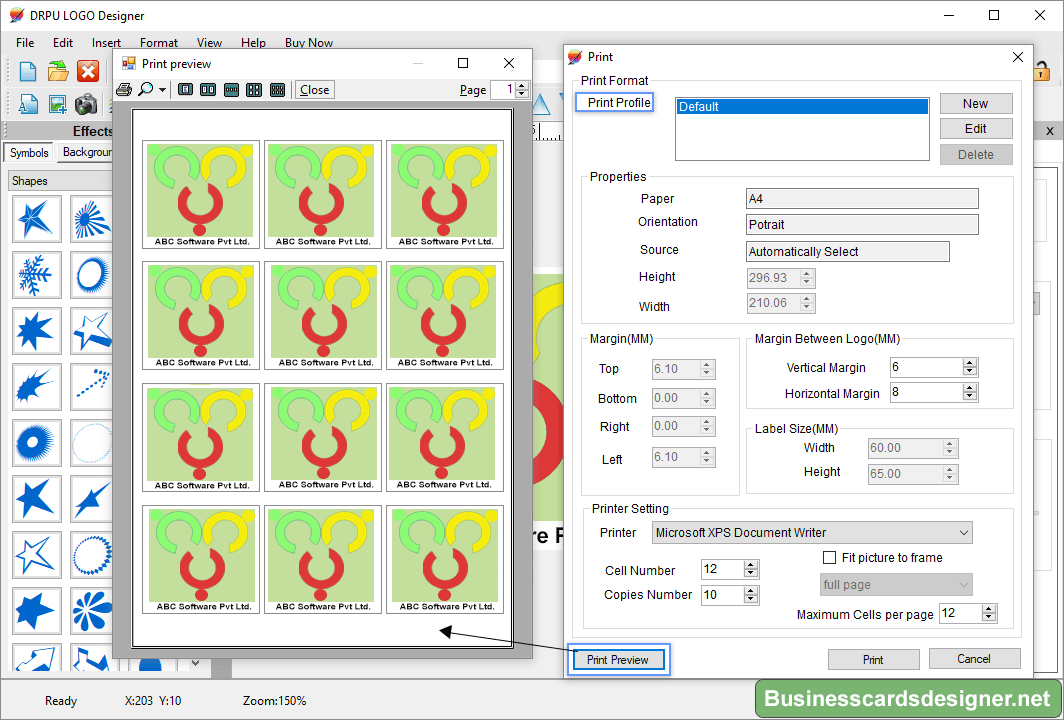Enable Fit picture to frame checkbox
1064x720 pixels.
[x=829, y=557]
